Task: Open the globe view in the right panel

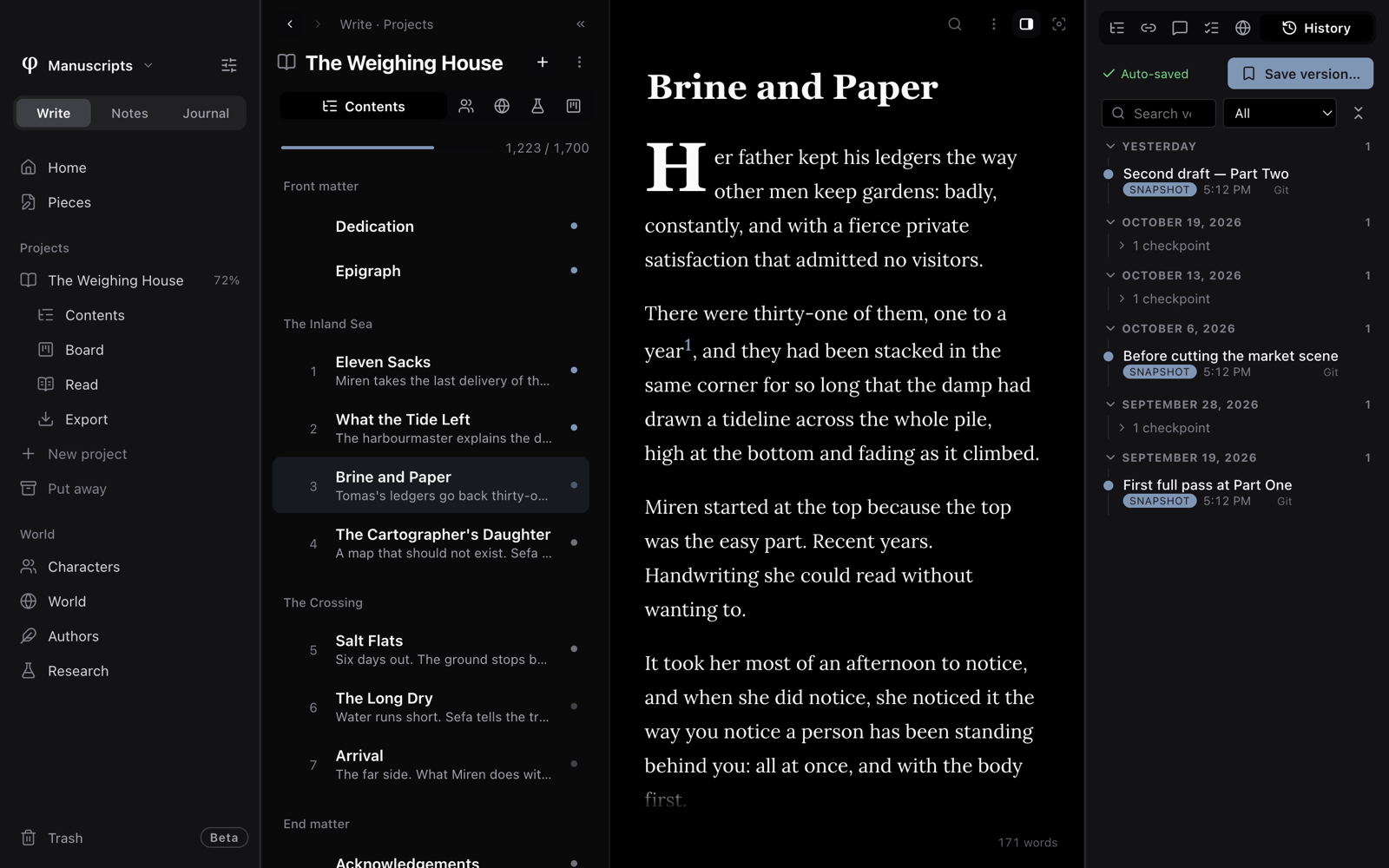Action: [1242, 28]
